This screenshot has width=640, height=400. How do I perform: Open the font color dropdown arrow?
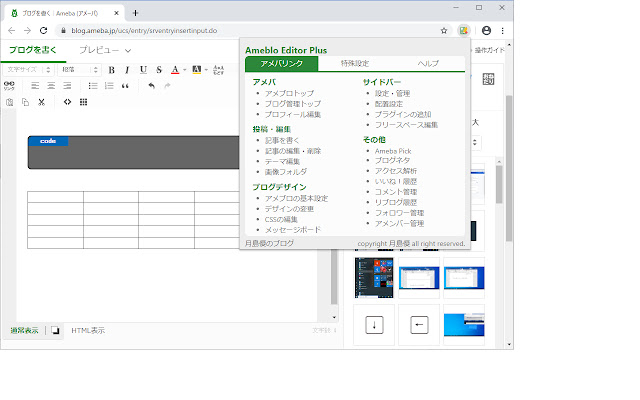184,70
